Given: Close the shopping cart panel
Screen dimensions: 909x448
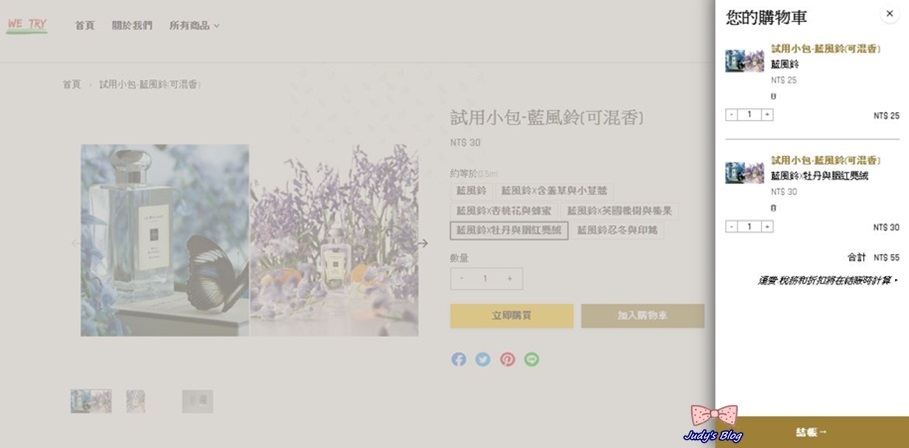Looking at the screenshot, I should tap(889, 13).
